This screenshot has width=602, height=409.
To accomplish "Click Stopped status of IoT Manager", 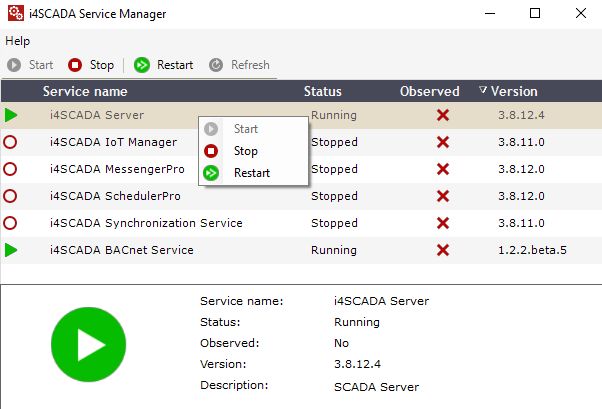I will pos(334,142).
